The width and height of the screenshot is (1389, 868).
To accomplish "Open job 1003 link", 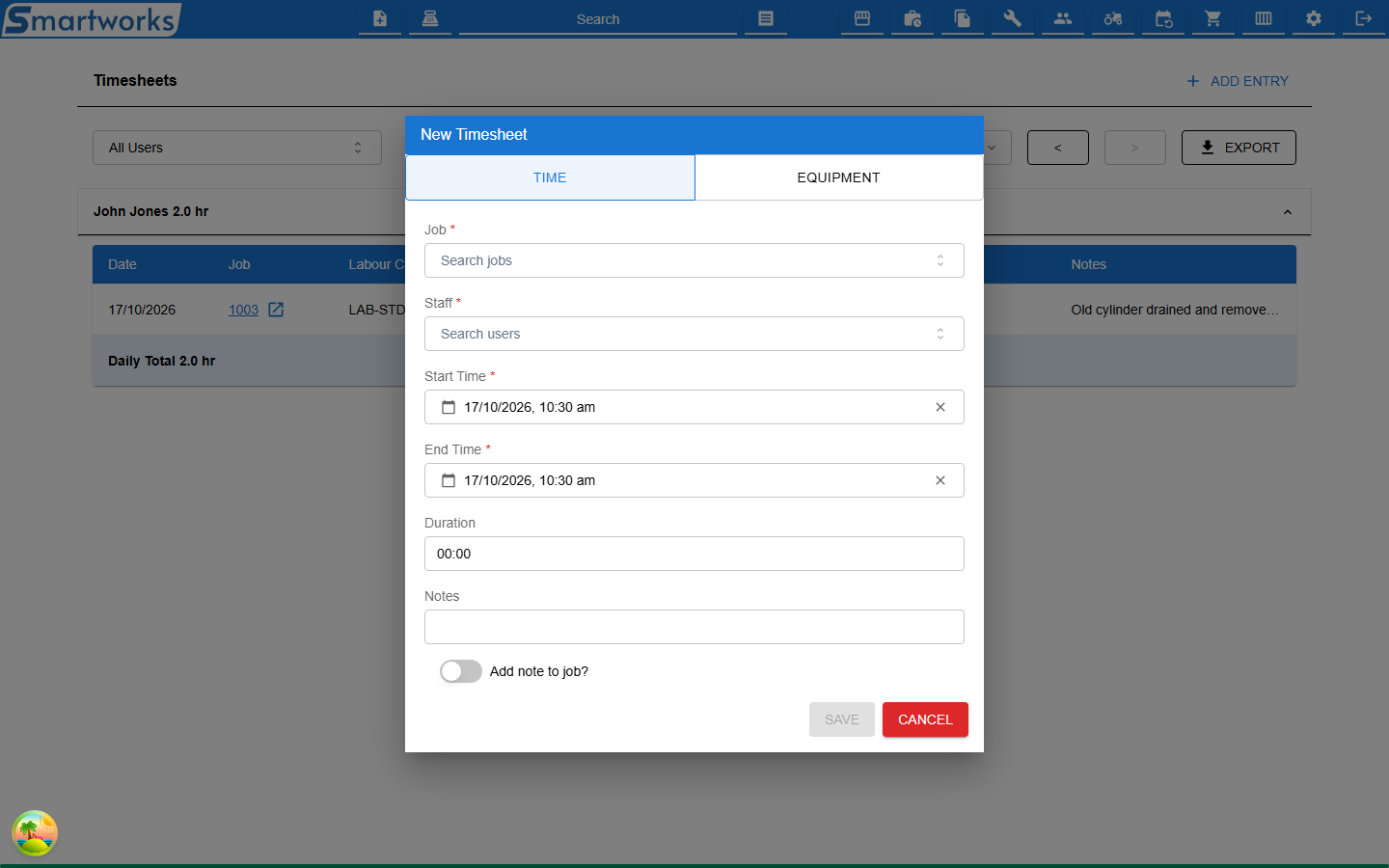I will tap(243, 310).
